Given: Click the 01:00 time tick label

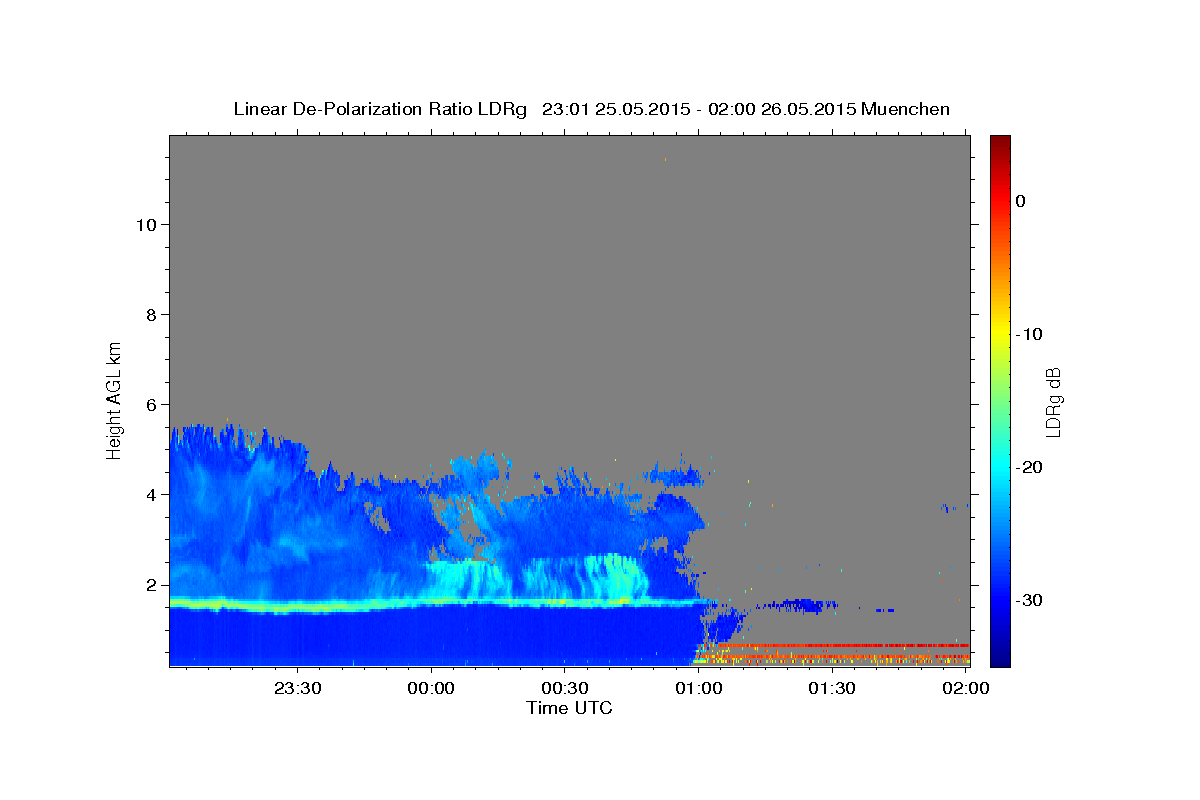Looking at the screenshot, I should pos(699,688).
